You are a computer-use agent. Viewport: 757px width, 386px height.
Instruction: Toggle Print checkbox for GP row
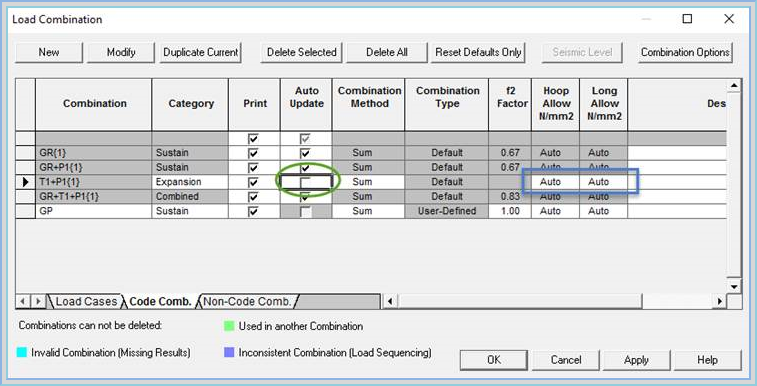point(253,211)
